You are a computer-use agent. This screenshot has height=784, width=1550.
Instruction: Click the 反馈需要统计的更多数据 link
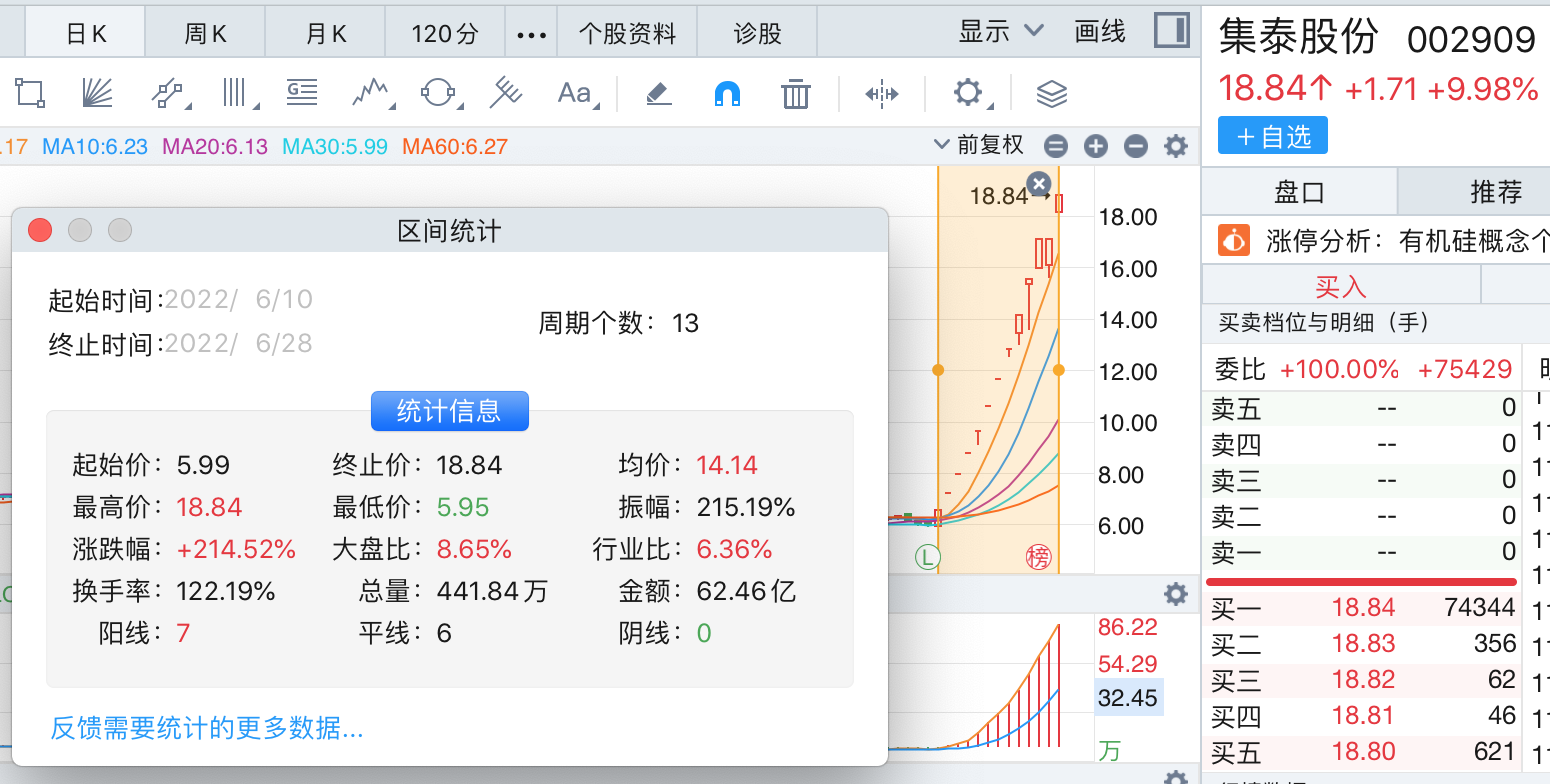(207, 728)
